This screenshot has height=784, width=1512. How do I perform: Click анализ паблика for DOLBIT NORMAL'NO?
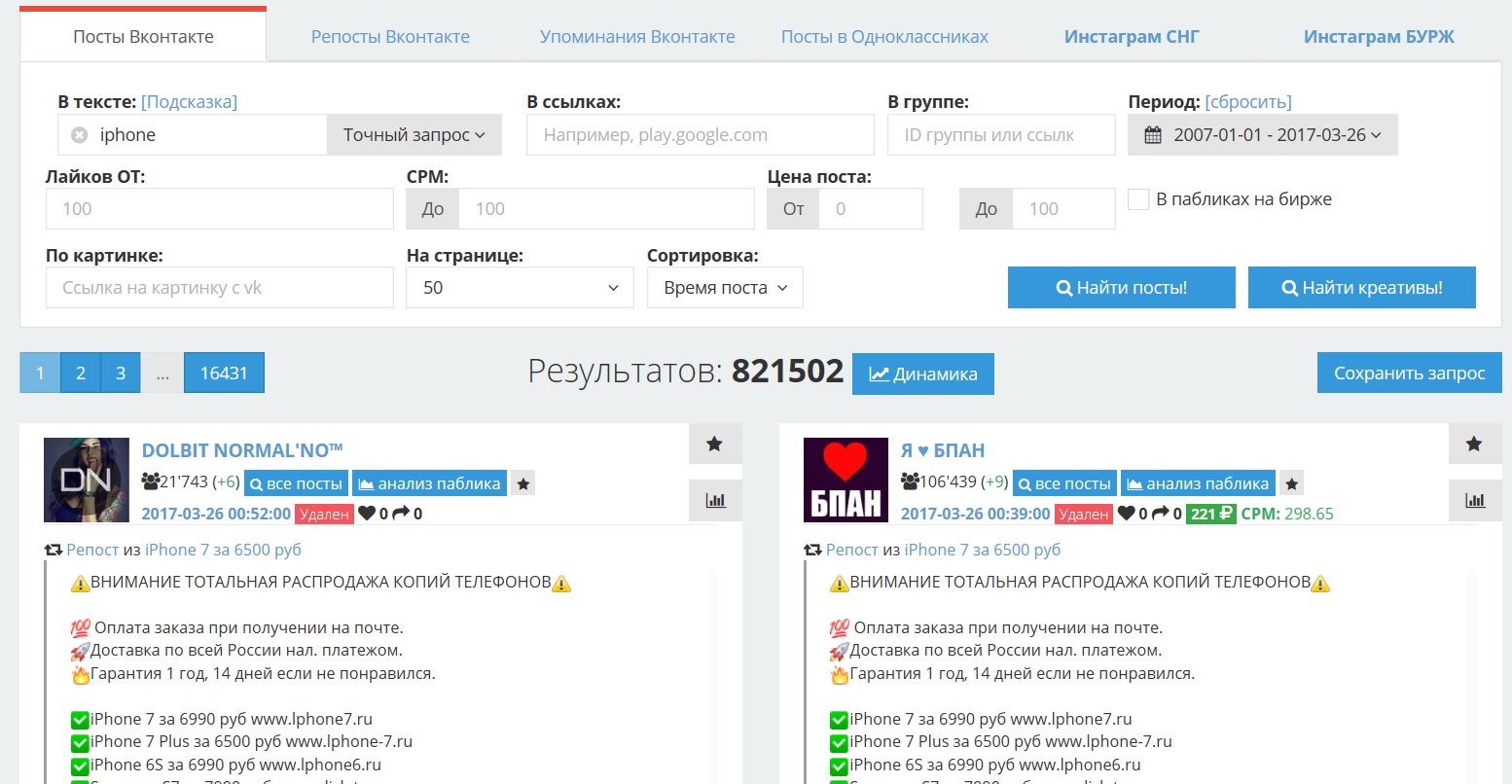click(429, 483)
